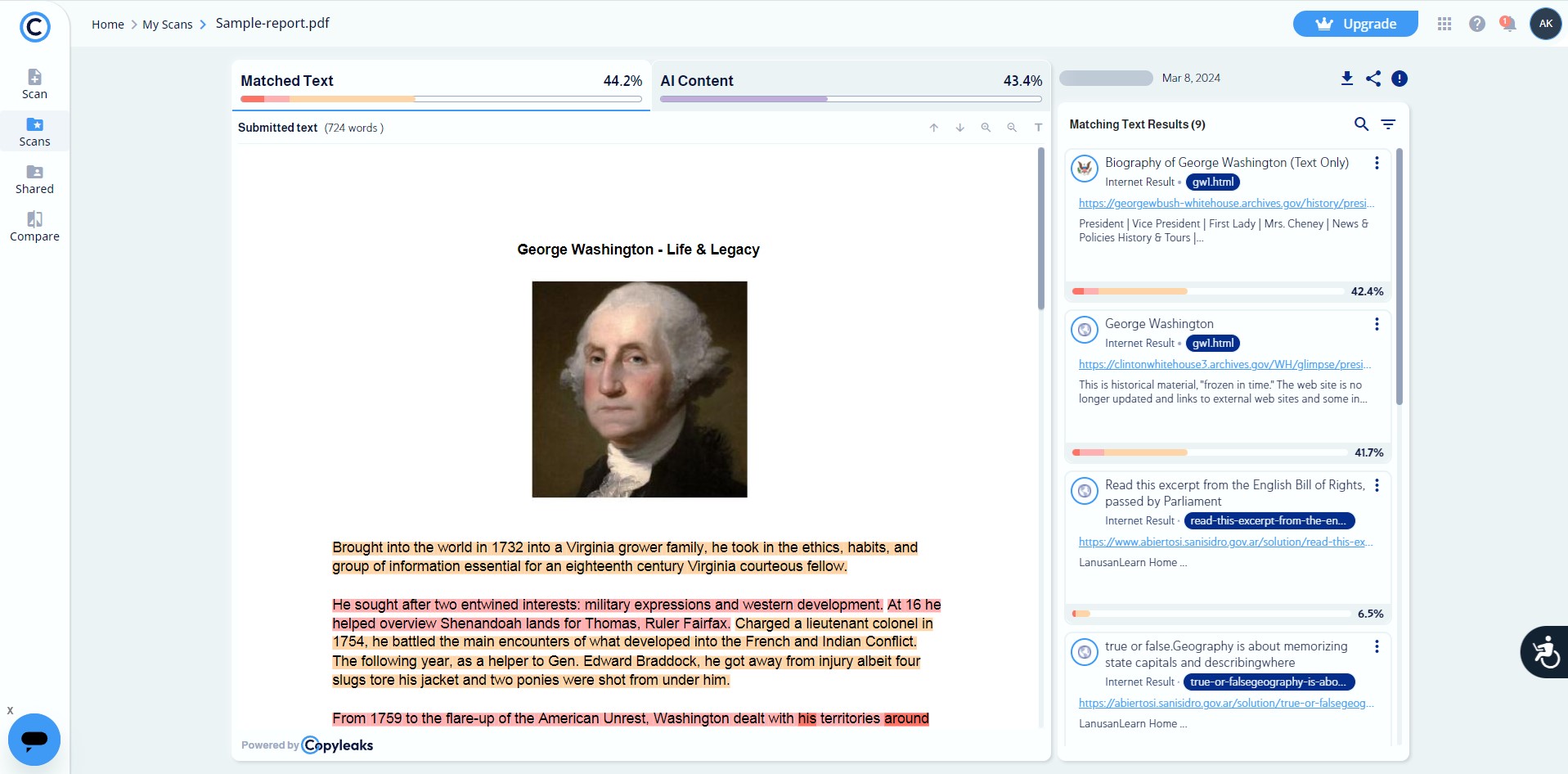Viewport: 1568px width, 774px height.
Task: Click the 'Biography of George Washington (Text Only)' title
Action: click(1227, 163)
